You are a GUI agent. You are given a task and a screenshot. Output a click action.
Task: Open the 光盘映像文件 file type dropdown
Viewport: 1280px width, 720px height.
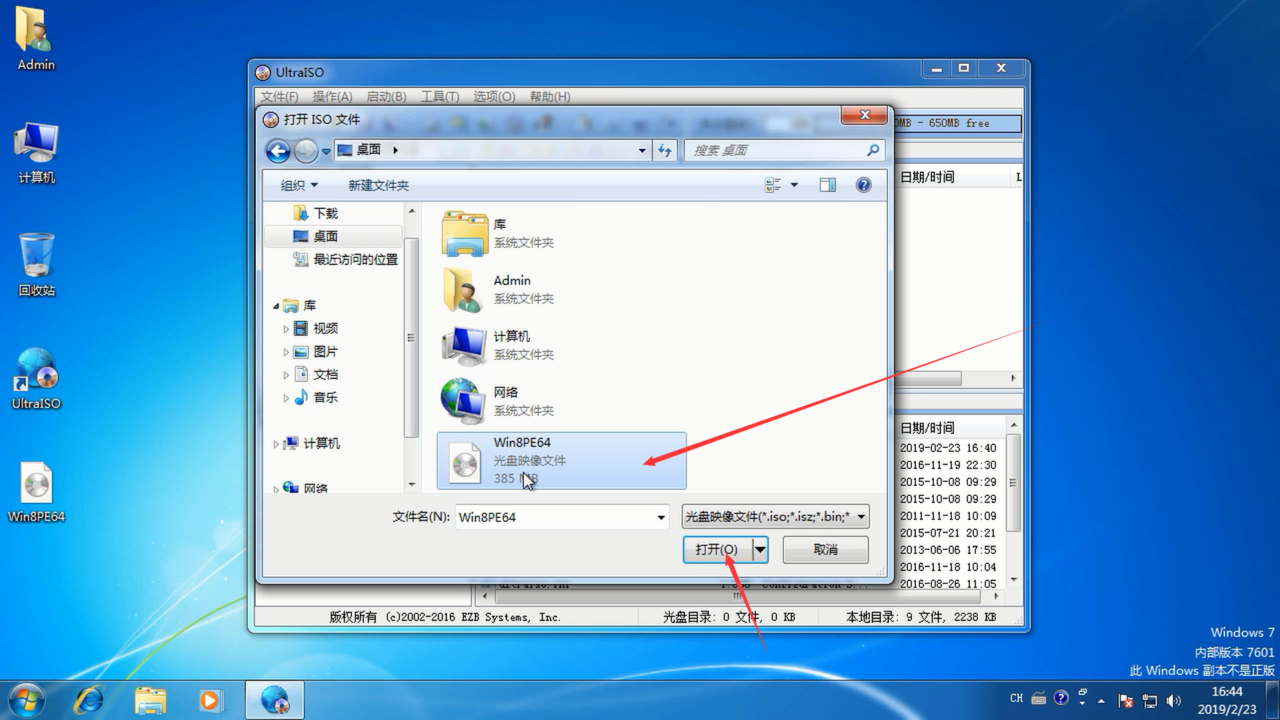point(775,517)
